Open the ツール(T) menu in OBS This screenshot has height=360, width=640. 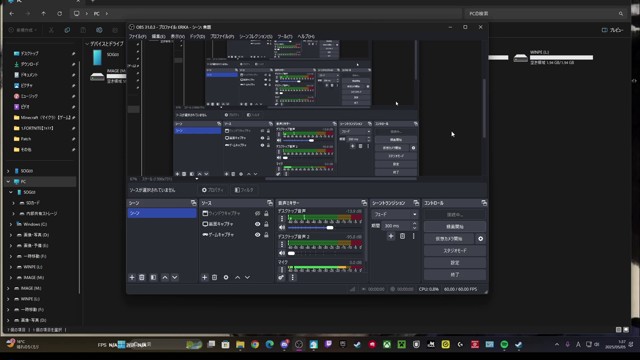[285, 36]
